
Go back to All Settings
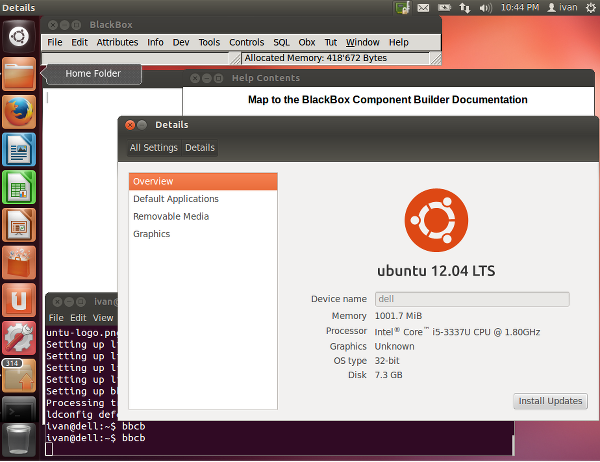pyautogui.click(x=153, y=148)
